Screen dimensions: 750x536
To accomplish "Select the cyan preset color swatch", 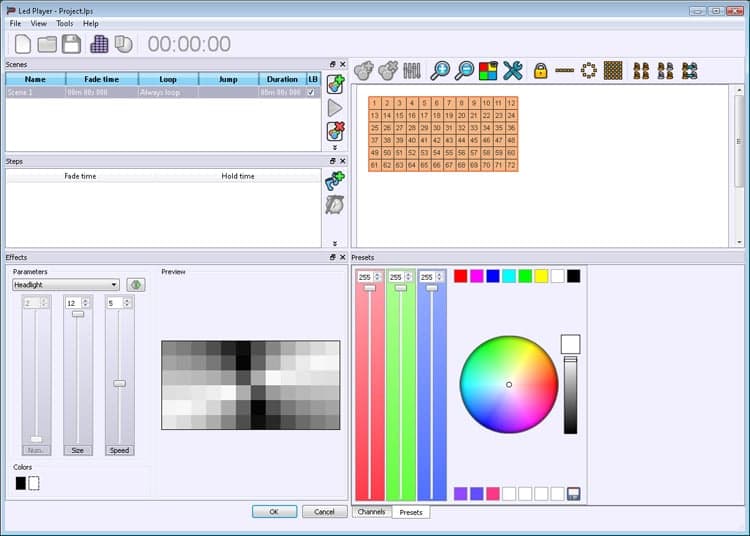I will [x=509, y=276].
